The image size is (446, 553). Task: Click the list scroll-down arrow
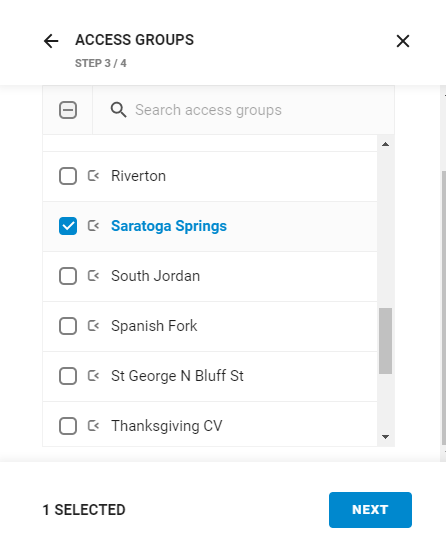click(x=385, y=437)
